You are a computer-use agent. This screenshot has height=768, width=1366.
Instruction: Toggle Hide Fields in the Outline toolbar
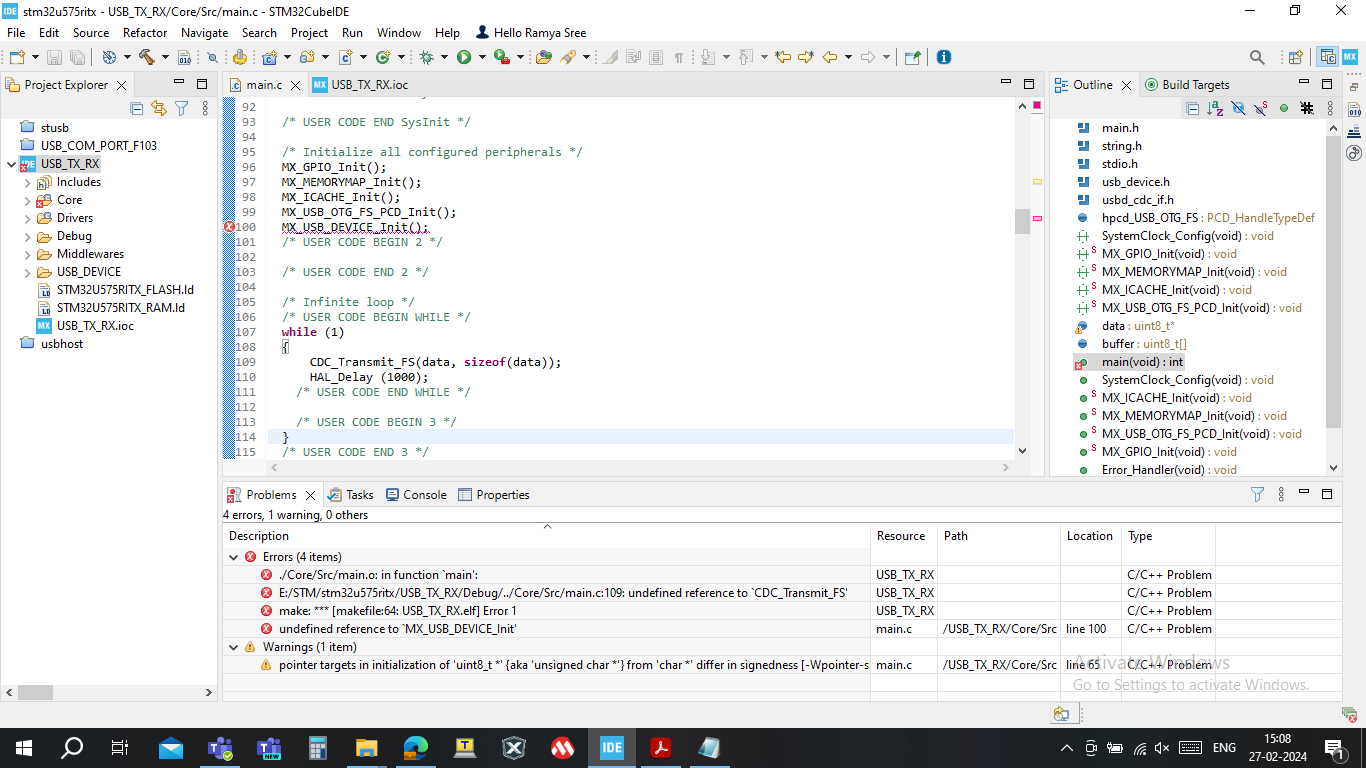(1238, 108)
